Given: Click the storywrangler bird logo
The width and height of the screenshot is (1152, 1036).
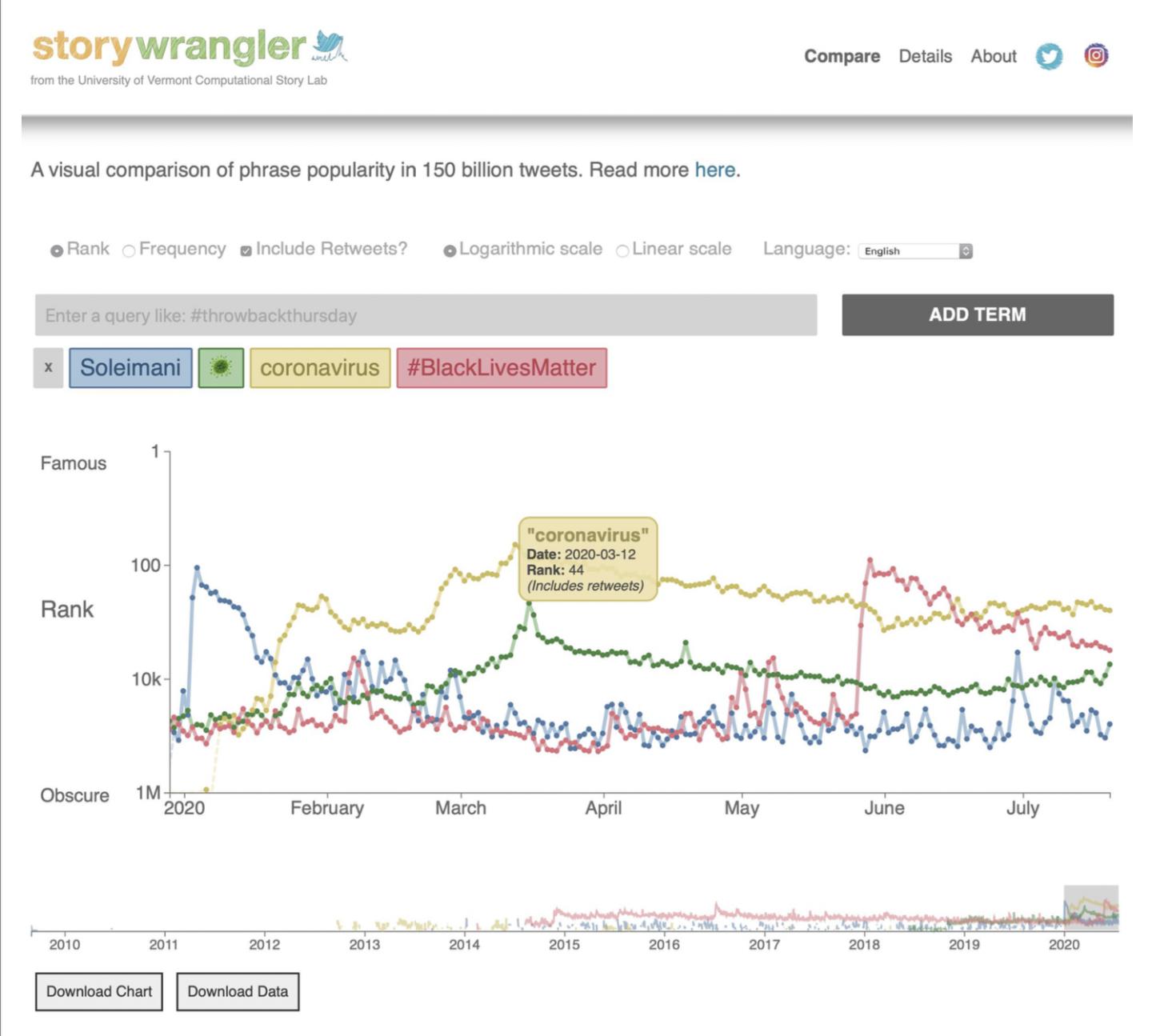Looking at the screenshot, I should [329, 46].
